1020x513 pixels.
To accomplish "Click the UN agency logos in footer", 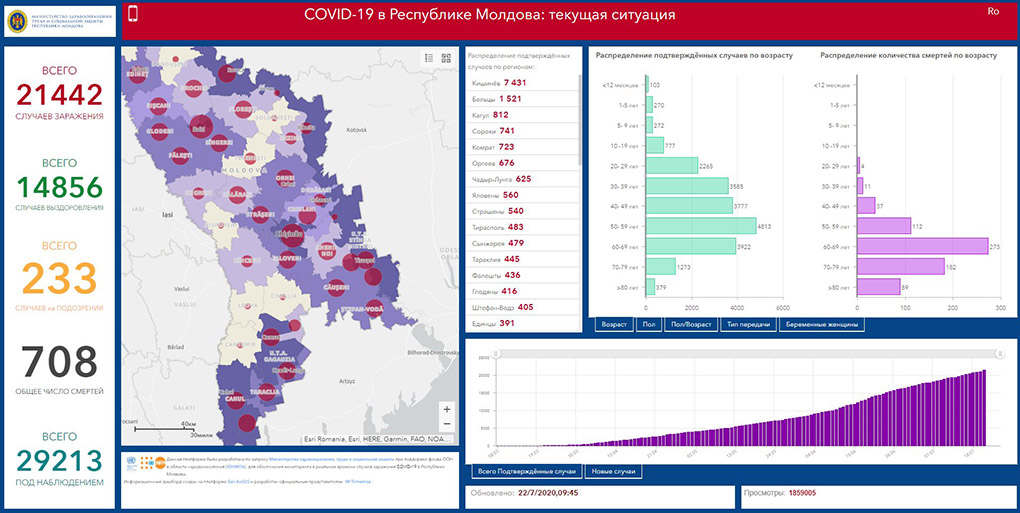I will tap(150, 462).
